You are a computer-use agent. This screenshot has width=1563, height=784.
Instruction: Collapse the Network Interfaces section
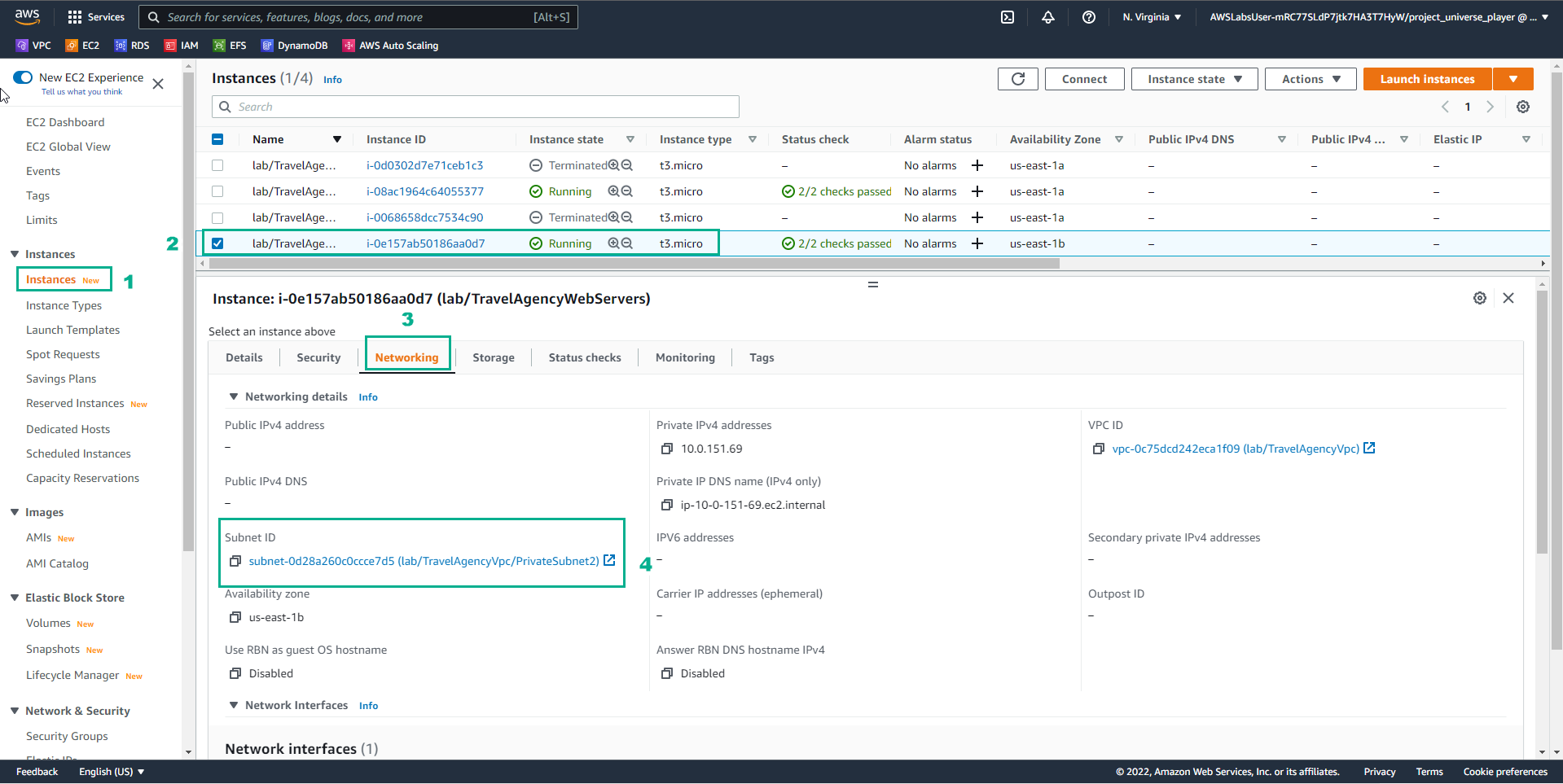[234, 705]
